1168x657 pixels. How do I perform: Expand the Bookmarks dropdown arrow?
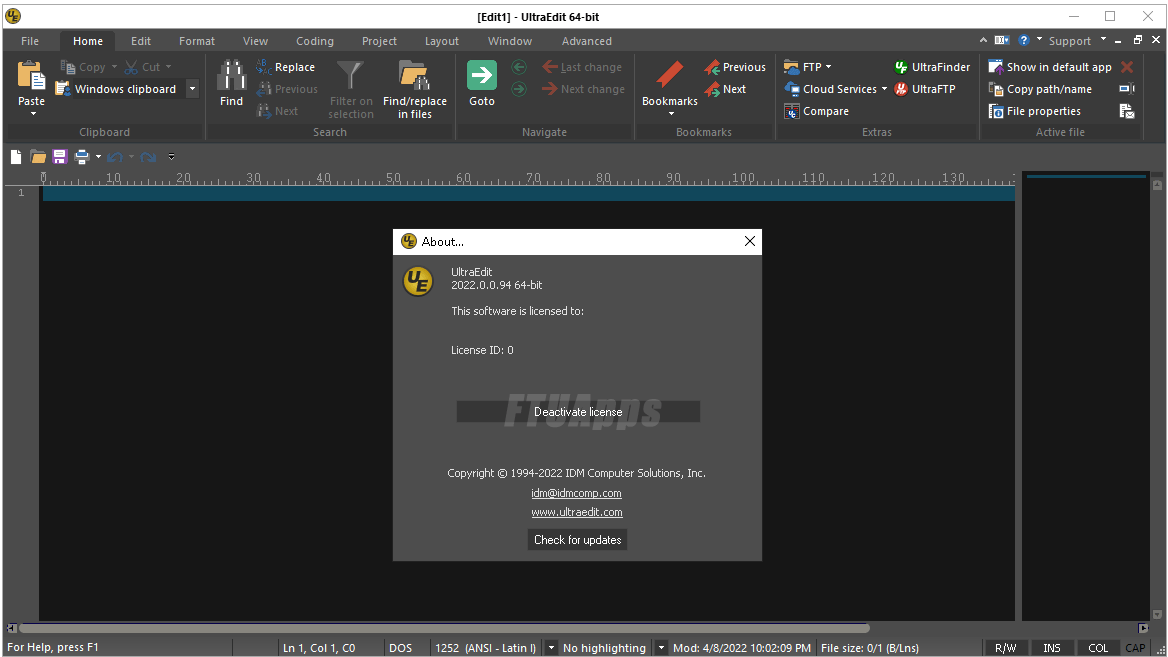[671, 114]
